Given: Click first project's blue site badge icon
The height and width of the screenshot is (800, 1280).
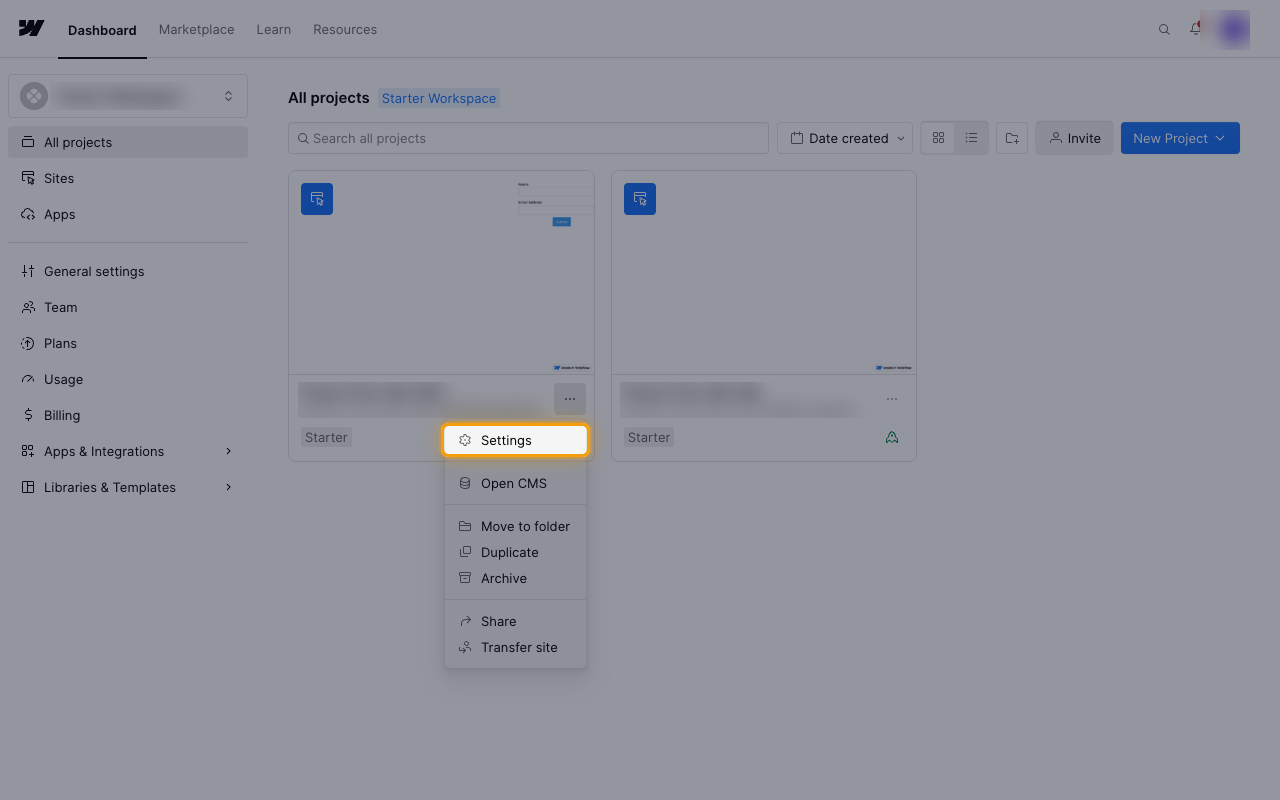Looking at the screenshot, I should tap(317, 198).
